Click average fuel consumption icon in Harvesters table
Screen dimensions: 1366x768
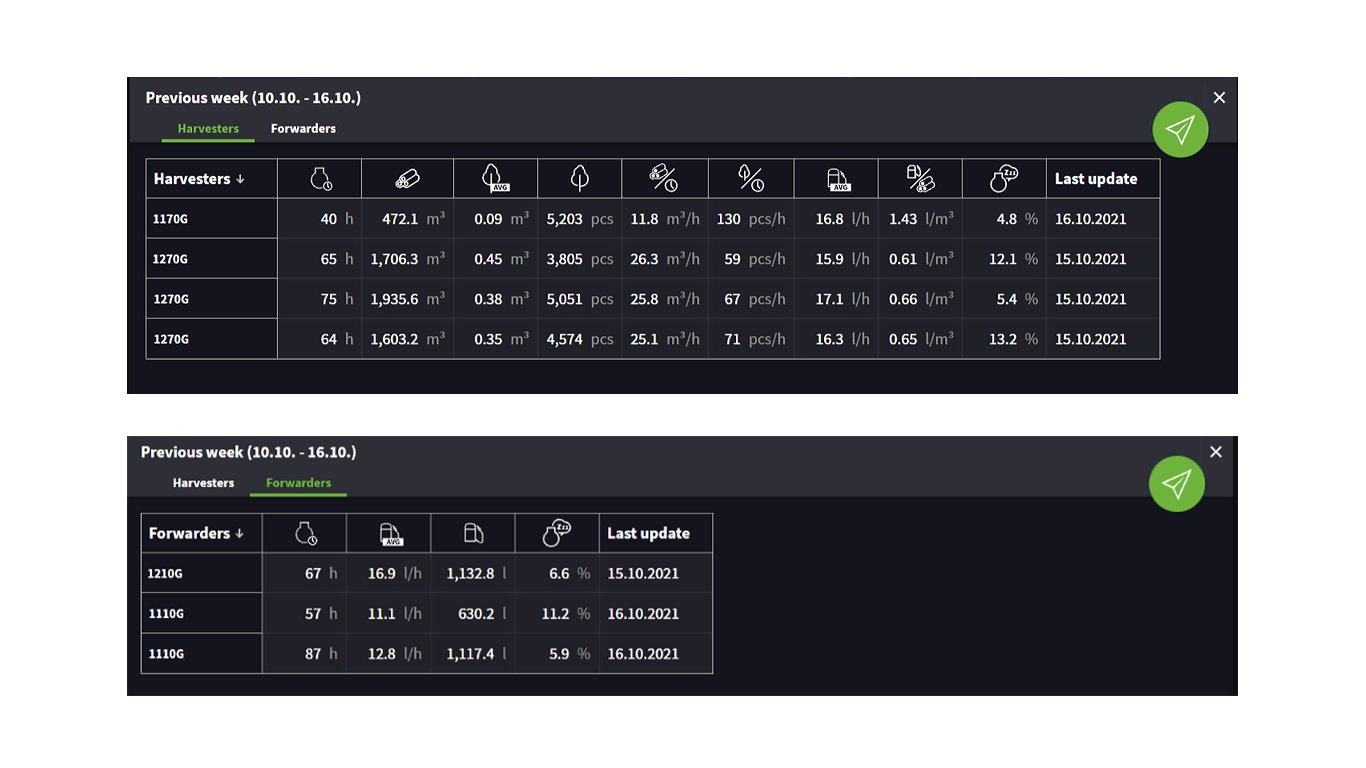tap(837, 179)
